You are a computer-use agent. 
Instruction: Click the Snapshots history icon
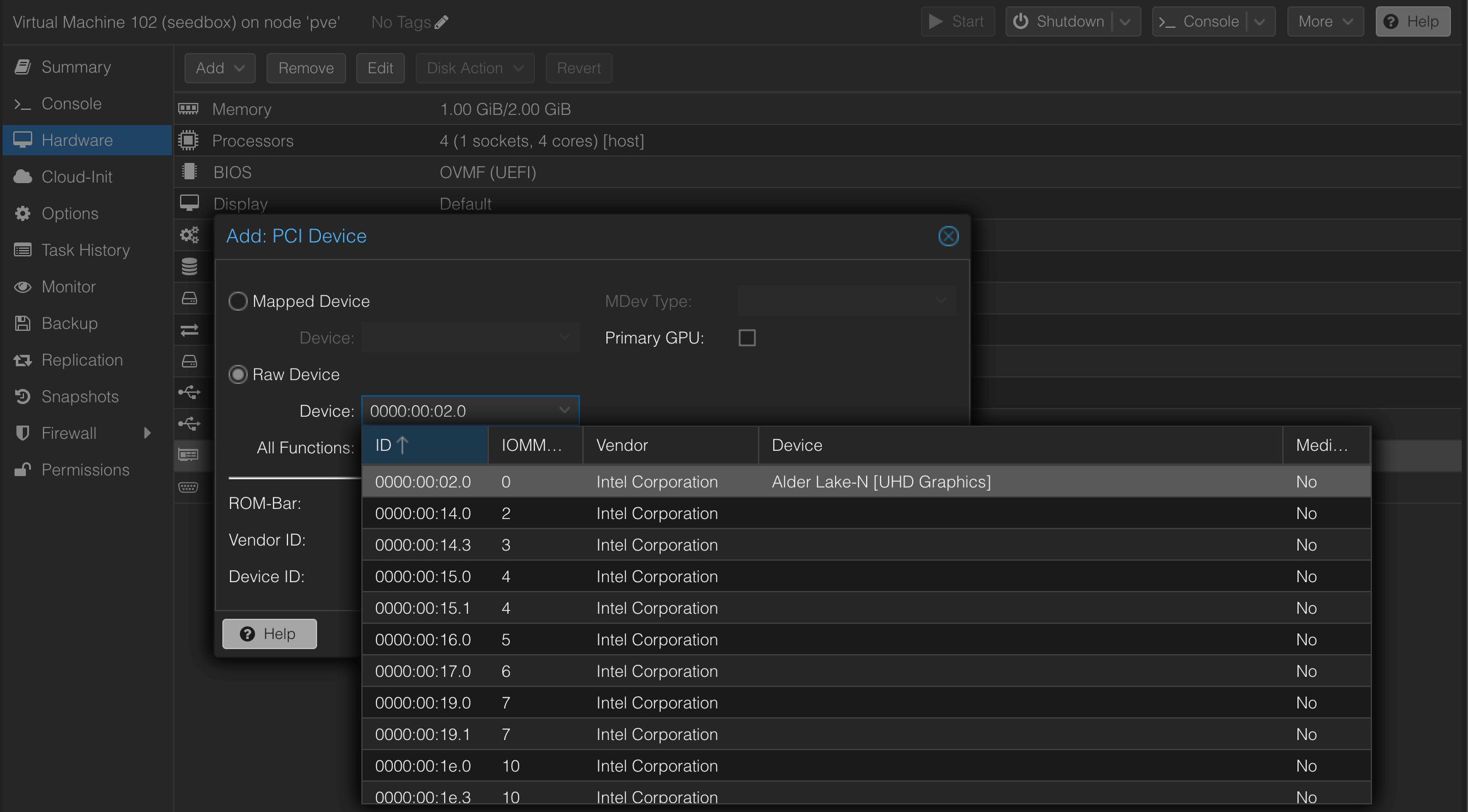click(23, 397)
